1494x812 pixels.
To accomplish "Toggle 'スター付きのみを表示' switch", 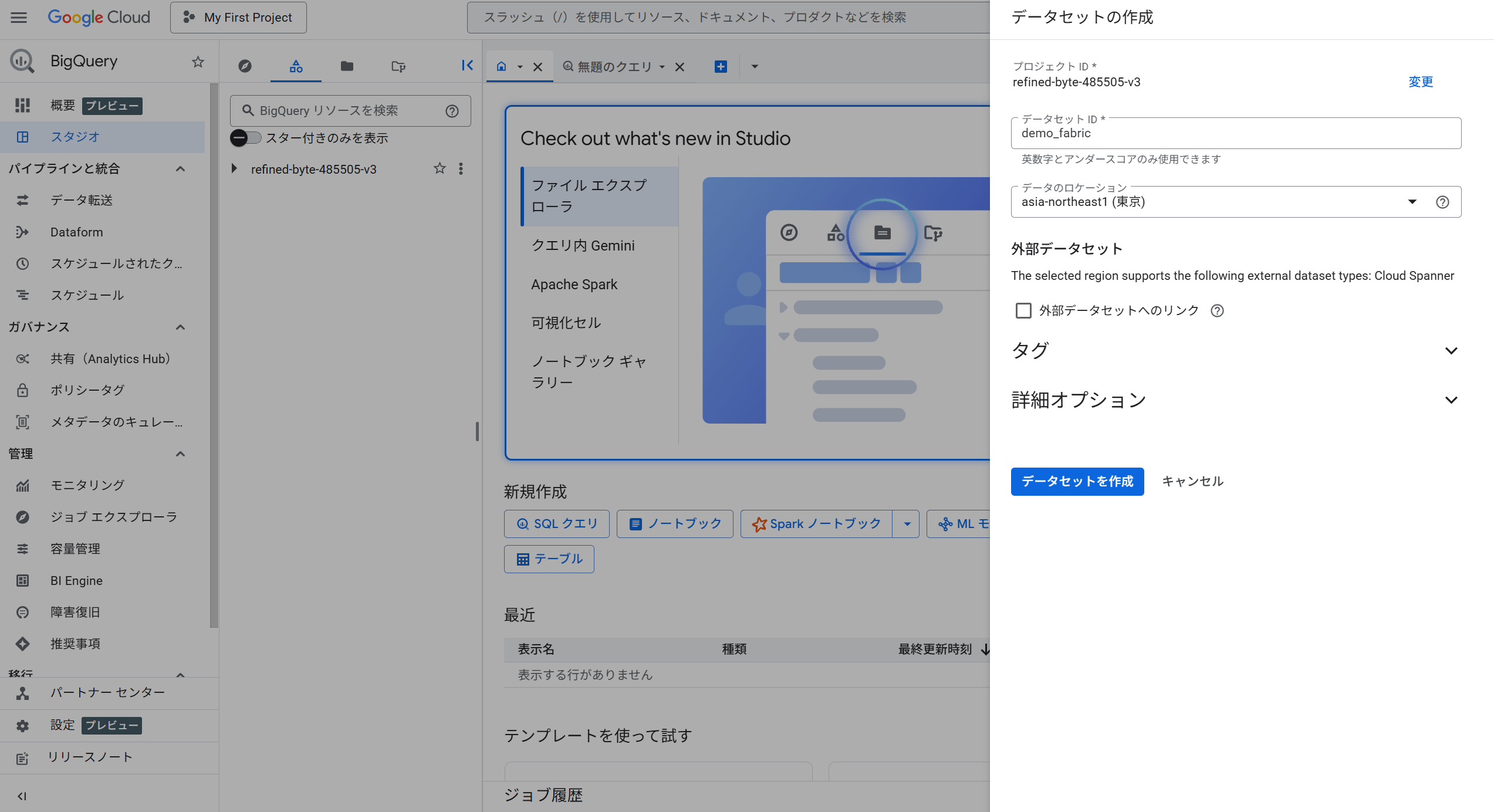I will (x=245, y=138).
